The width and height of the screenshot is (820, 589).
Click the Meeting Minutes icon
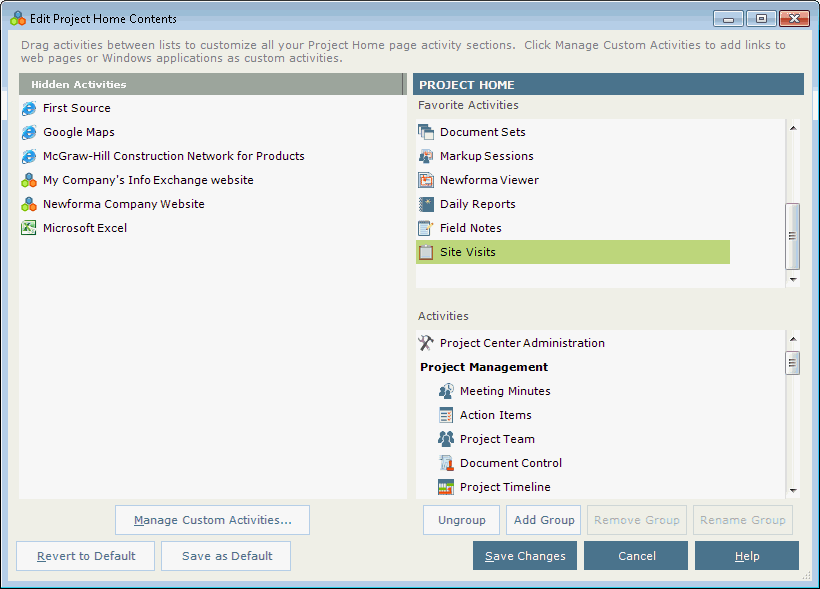click(x=446, y=391)
